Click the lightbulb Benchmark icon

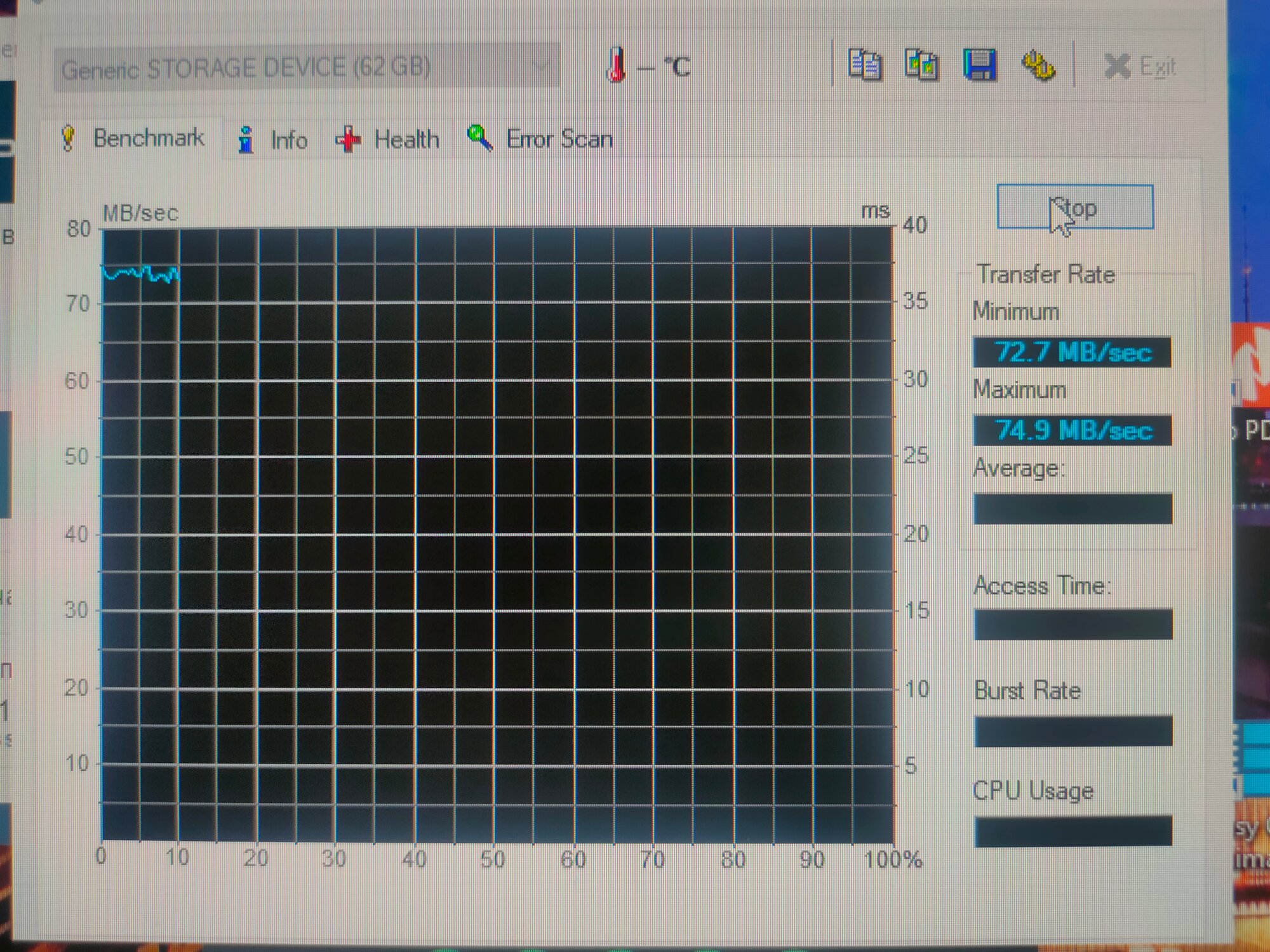pos(69,138)
